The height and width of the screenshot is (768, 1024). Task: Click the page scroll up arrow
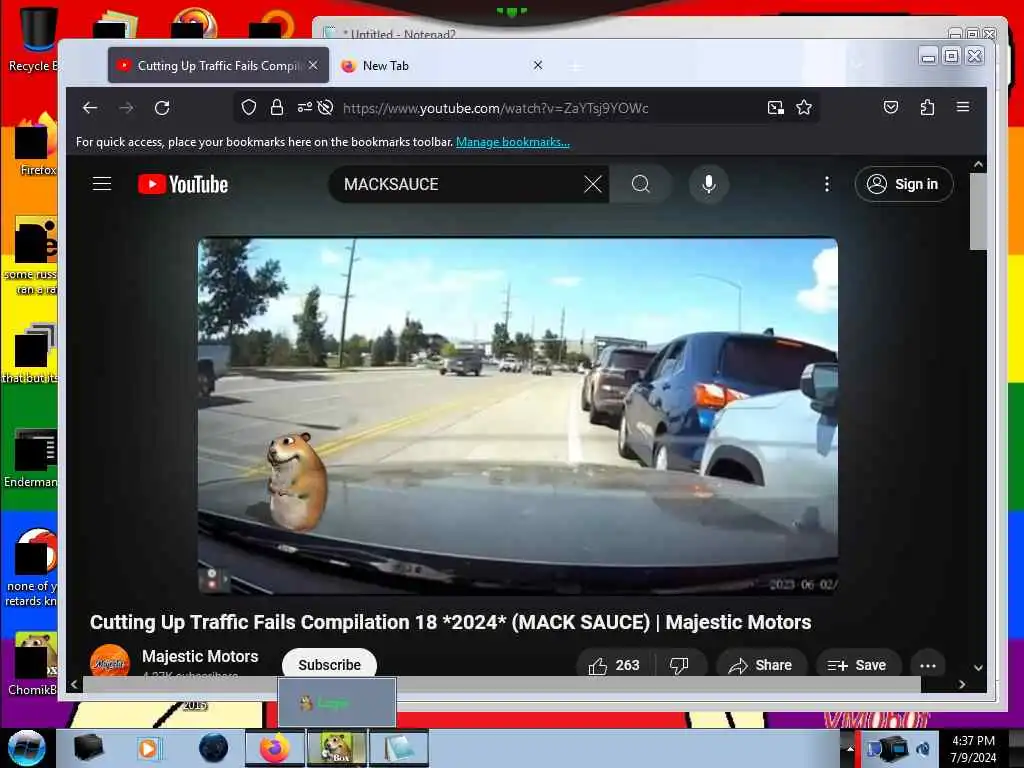pyautogui.click(x=978, y=165)
